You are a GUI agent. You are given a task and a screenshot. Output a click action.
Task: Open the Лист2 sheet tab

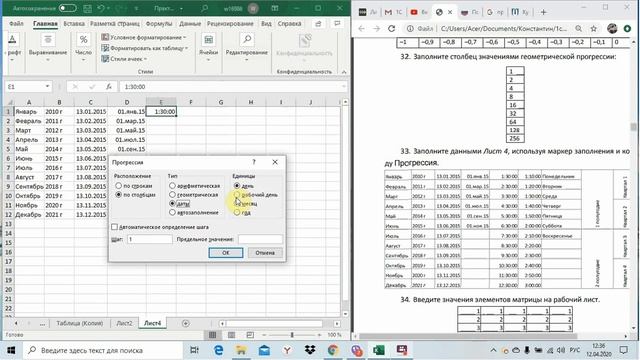124,323
